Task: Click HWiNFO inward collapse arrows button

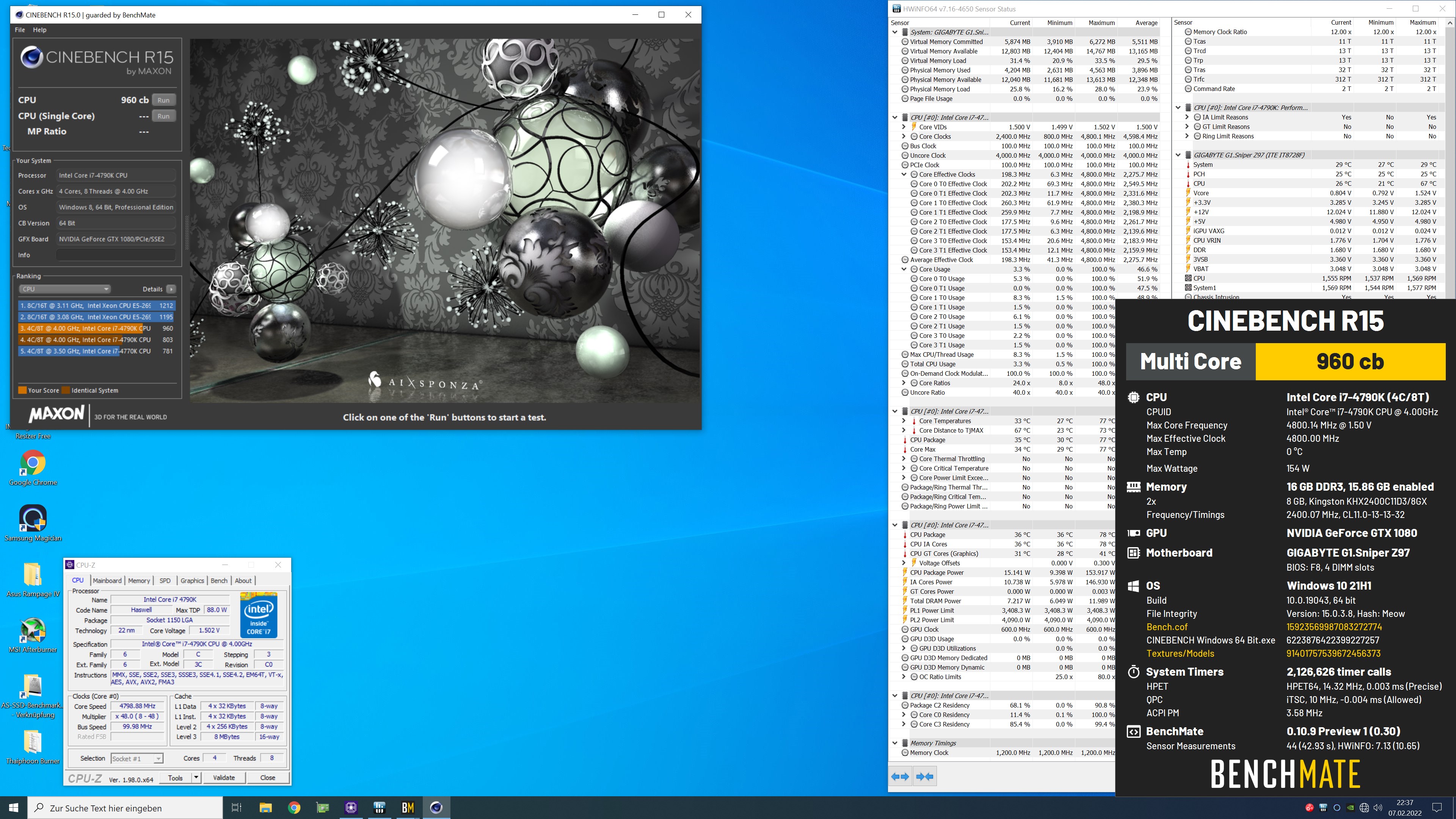Action: click(x=925, y=777)
